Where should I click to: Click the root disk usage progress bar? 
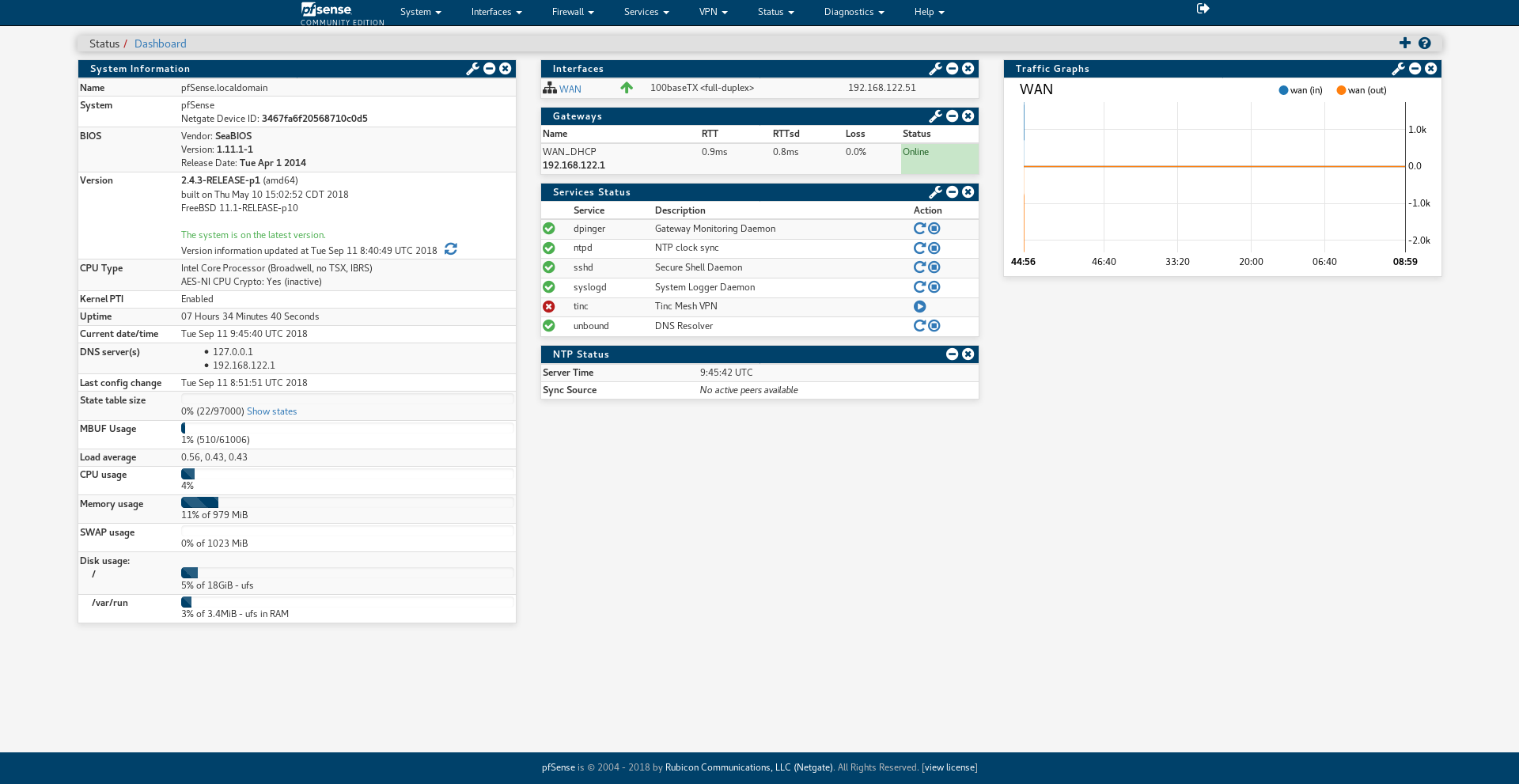[x=348, y=573]
